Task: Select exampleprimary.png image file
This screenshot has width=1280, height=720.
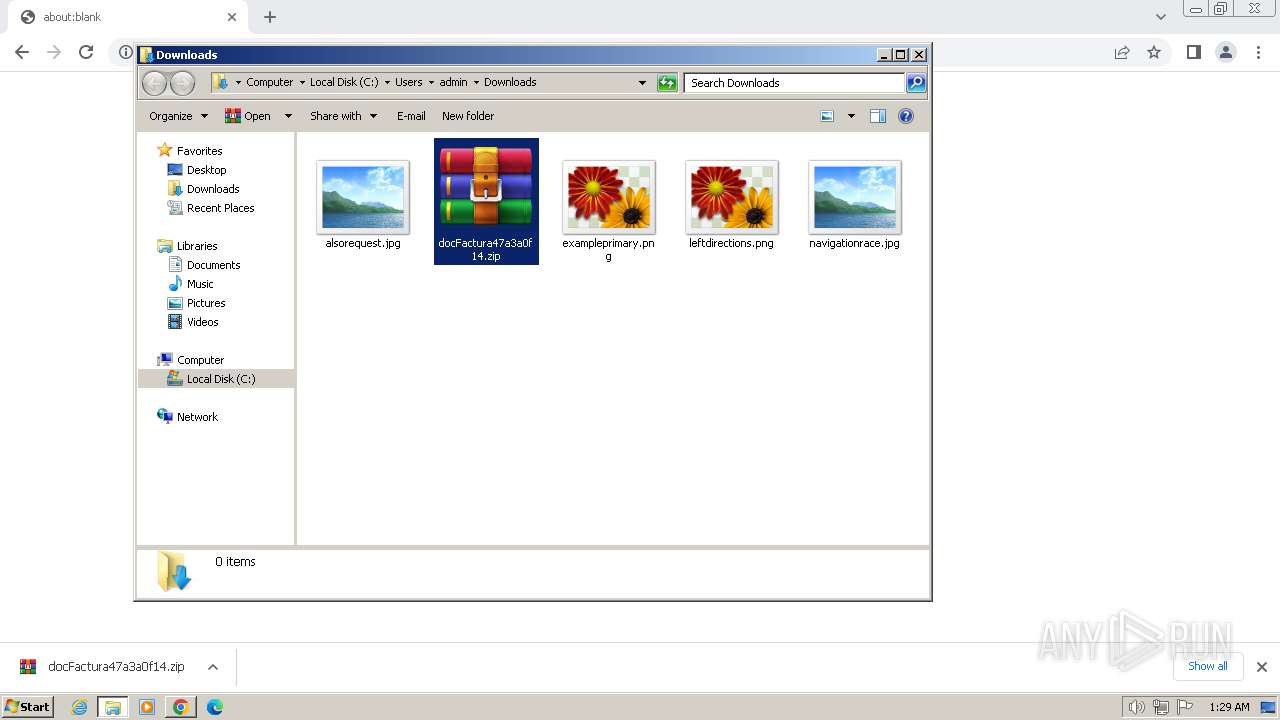Action: click(x=608, y=211)
